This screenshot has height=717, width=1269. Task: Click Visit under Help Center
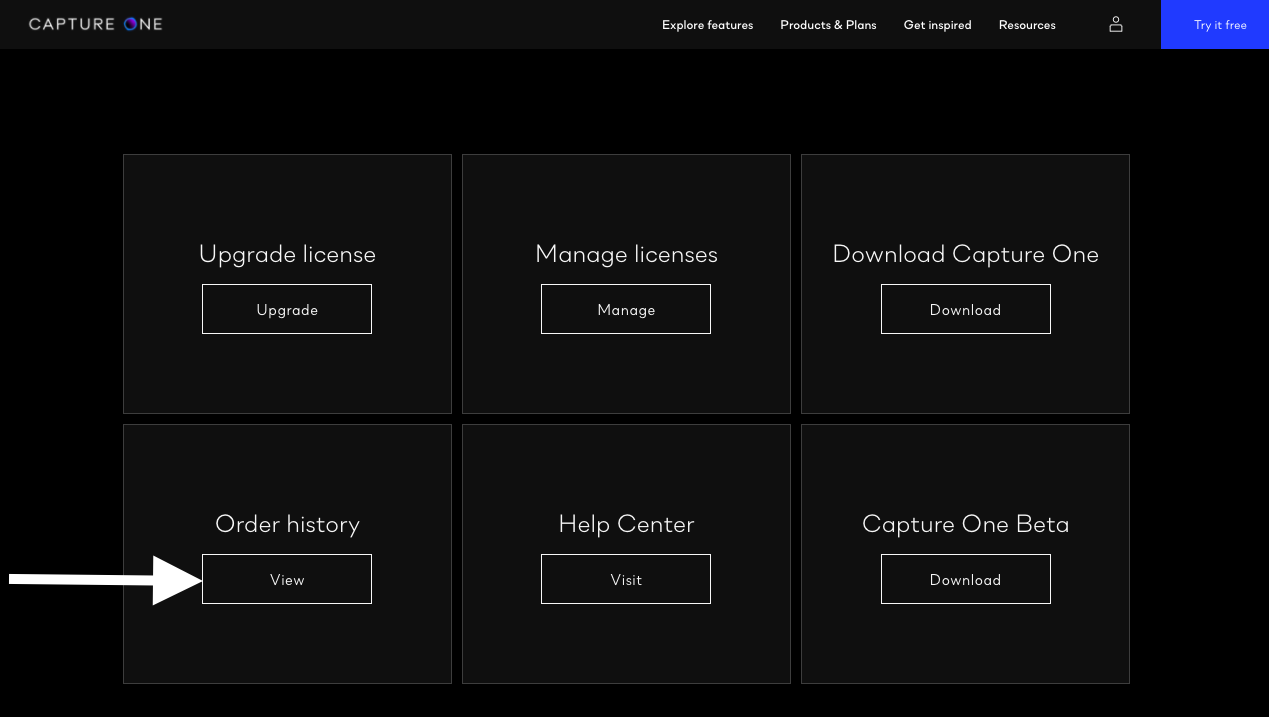[x=626, y=579]
